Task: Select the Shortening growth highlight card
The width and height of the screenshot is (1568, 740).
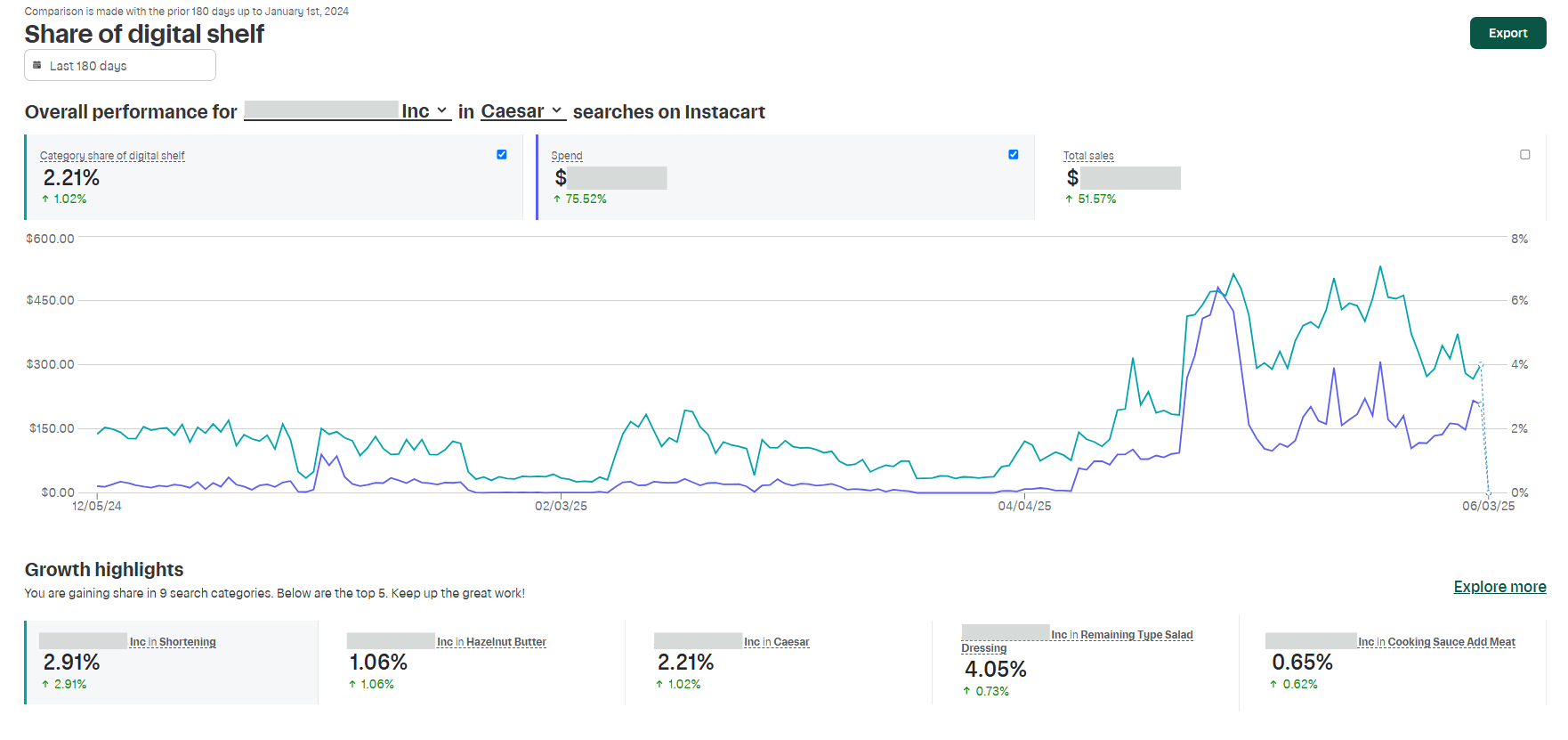Action: pos(172,662)
